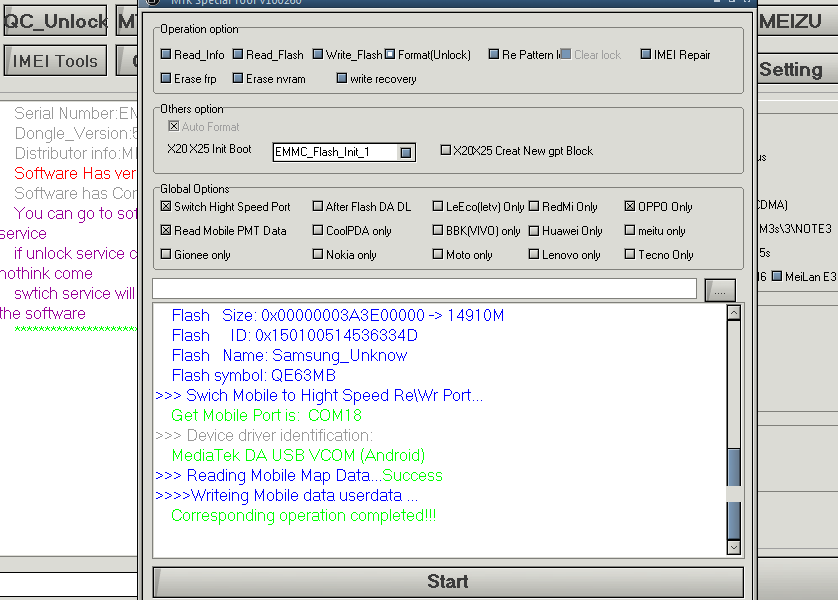The width and height of the screenshot is (838, 600).
Task: Open the file browse '....' button
Action: pyautogui.click(x=720, y=290)
